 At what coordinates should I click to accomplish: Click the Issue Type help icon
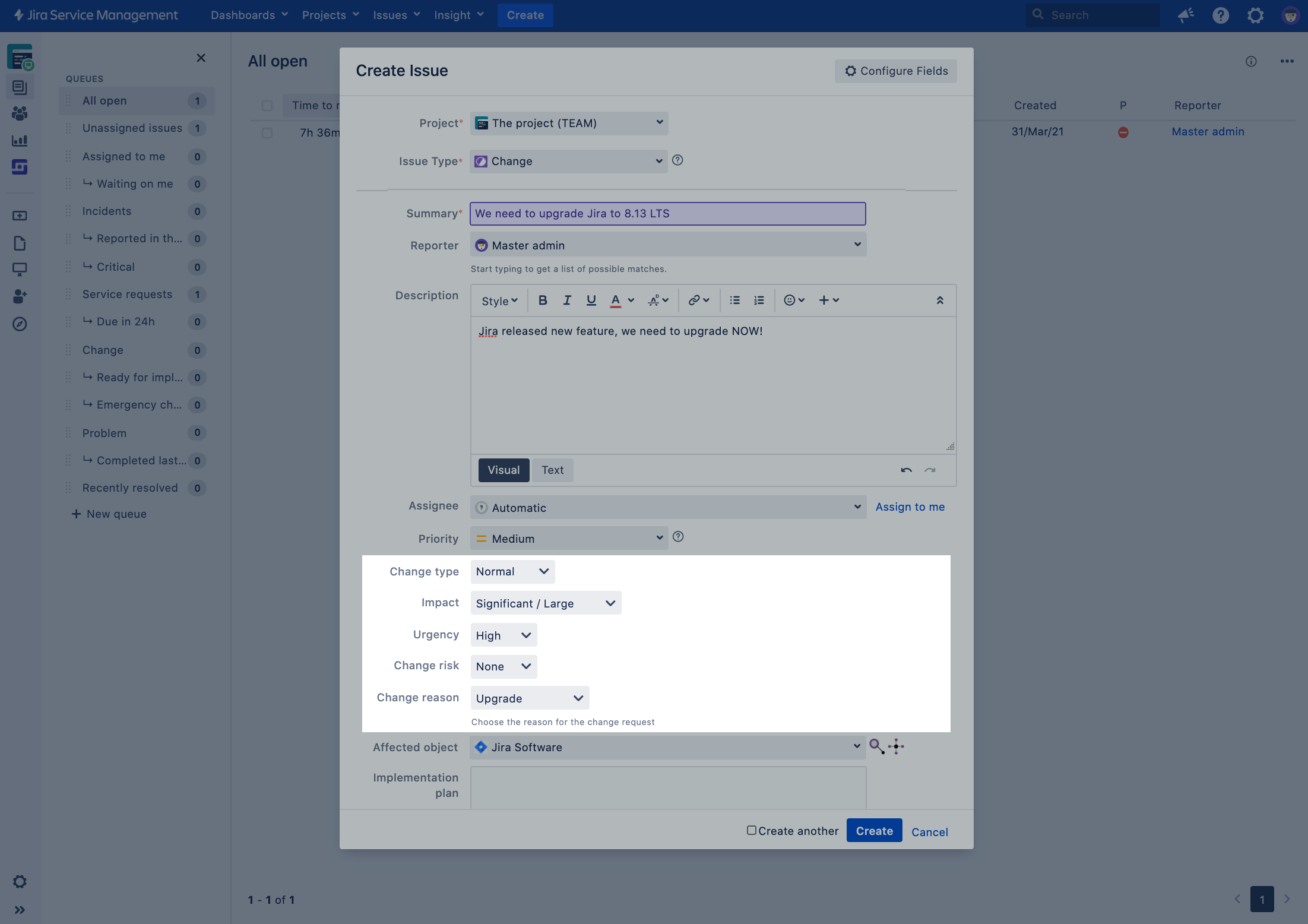point(677,160)
